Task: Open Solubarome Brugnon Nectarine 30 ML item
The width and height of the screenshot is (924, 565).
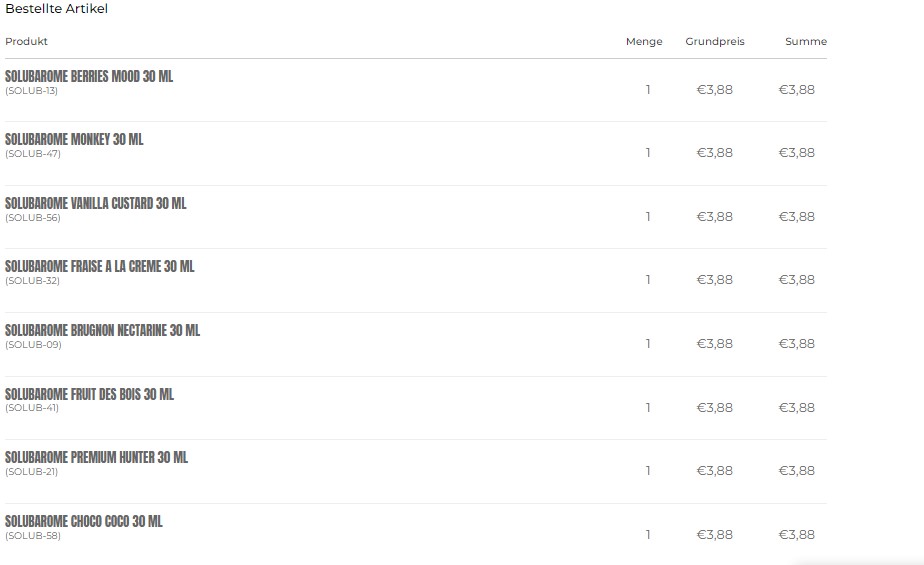Action: (x=102, y=330)
